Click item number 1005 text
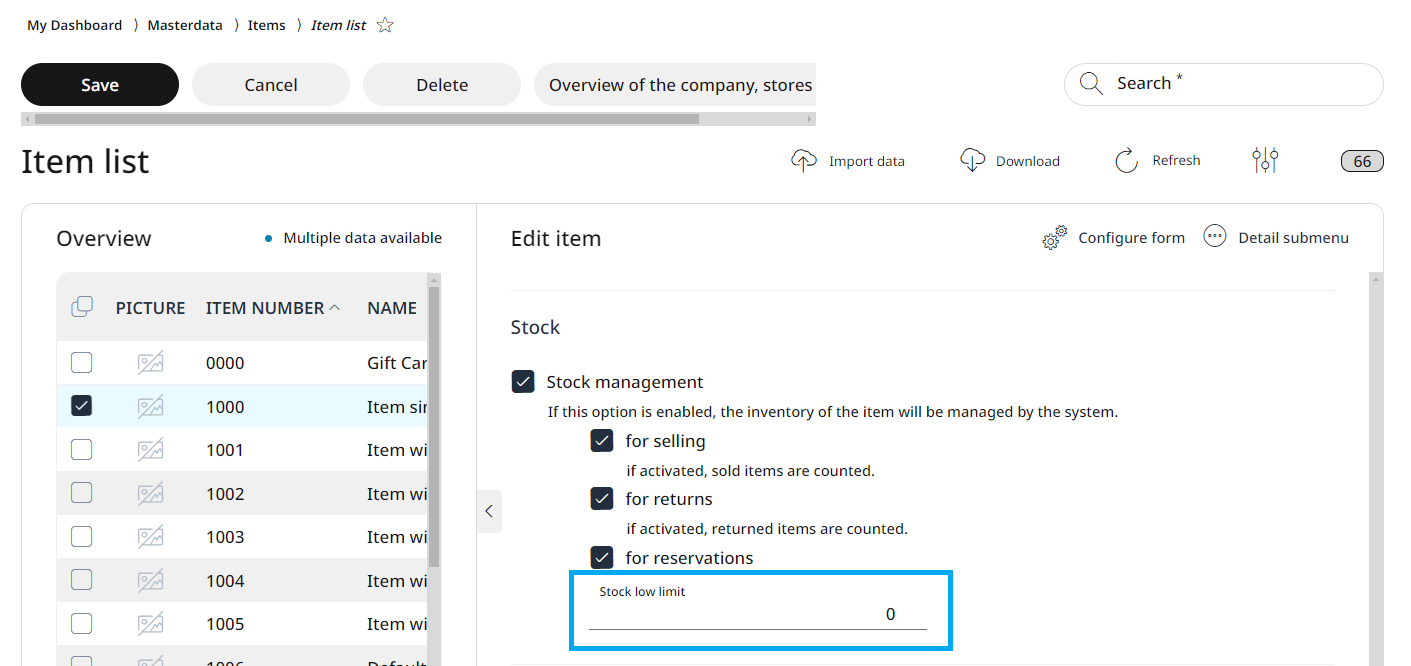Screen dimensions: 1411x666 (x=225, y=624)
